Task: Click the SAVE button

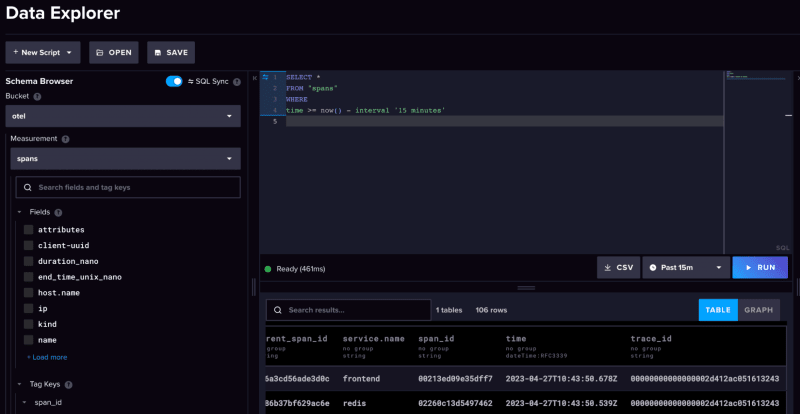Action: 171,53
